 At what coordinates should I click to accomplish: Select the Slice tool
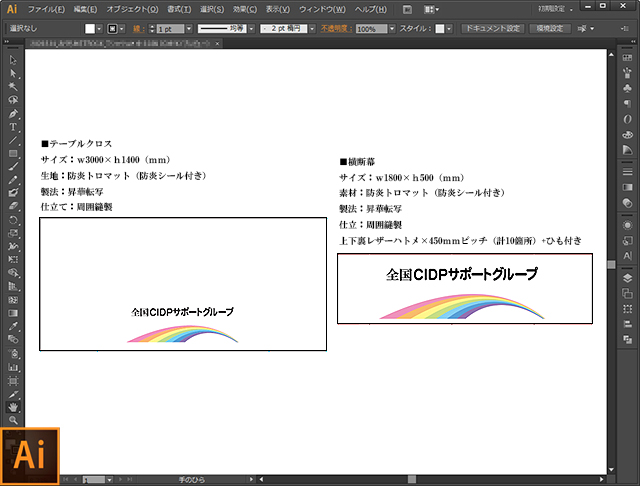coord(13,394)
